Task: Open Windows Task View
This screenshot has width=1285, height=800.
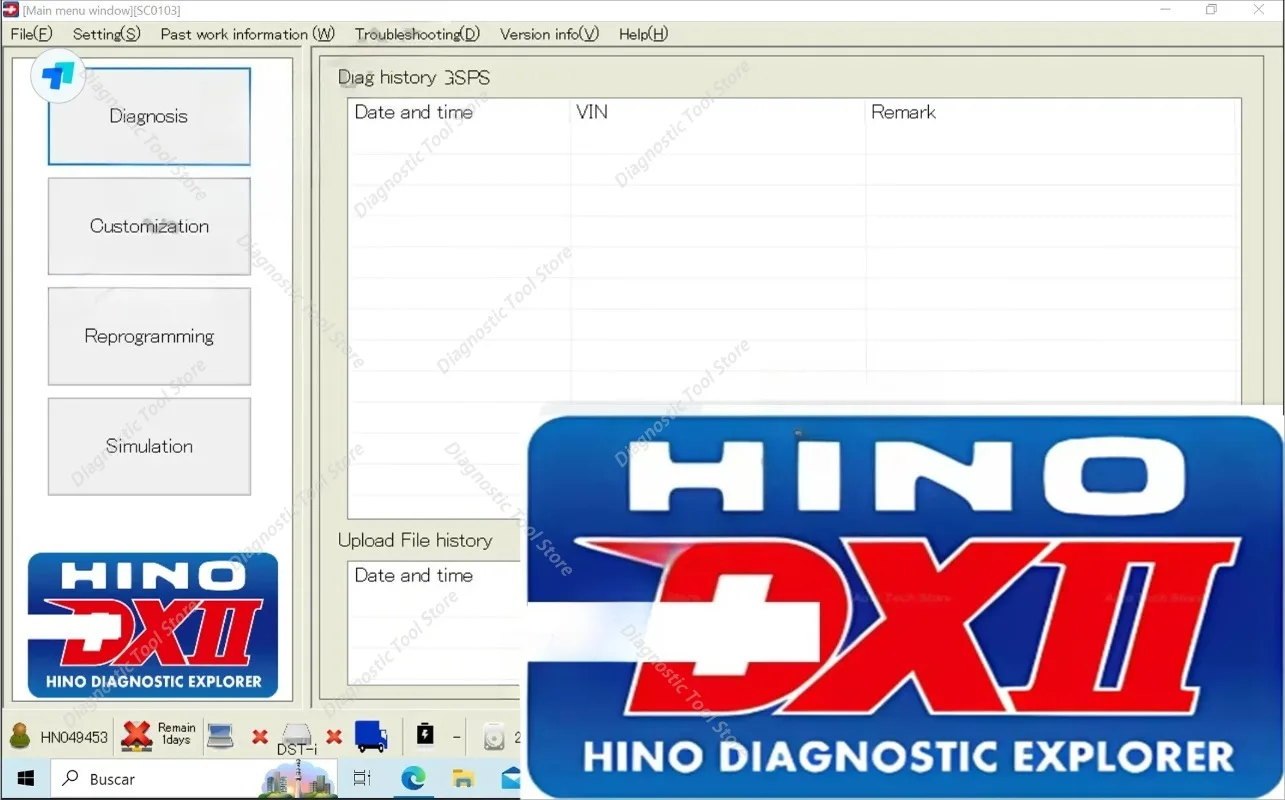Action: pos(363,779)
